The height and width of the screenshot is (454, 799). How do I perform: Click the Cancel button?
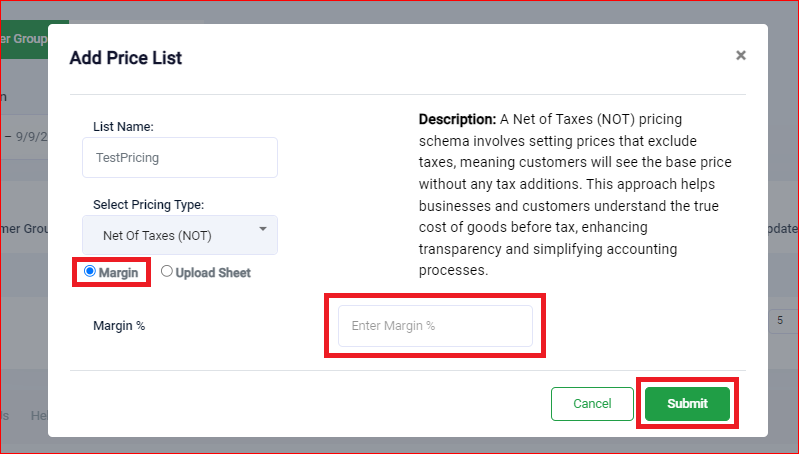click(x=592, y=404)
